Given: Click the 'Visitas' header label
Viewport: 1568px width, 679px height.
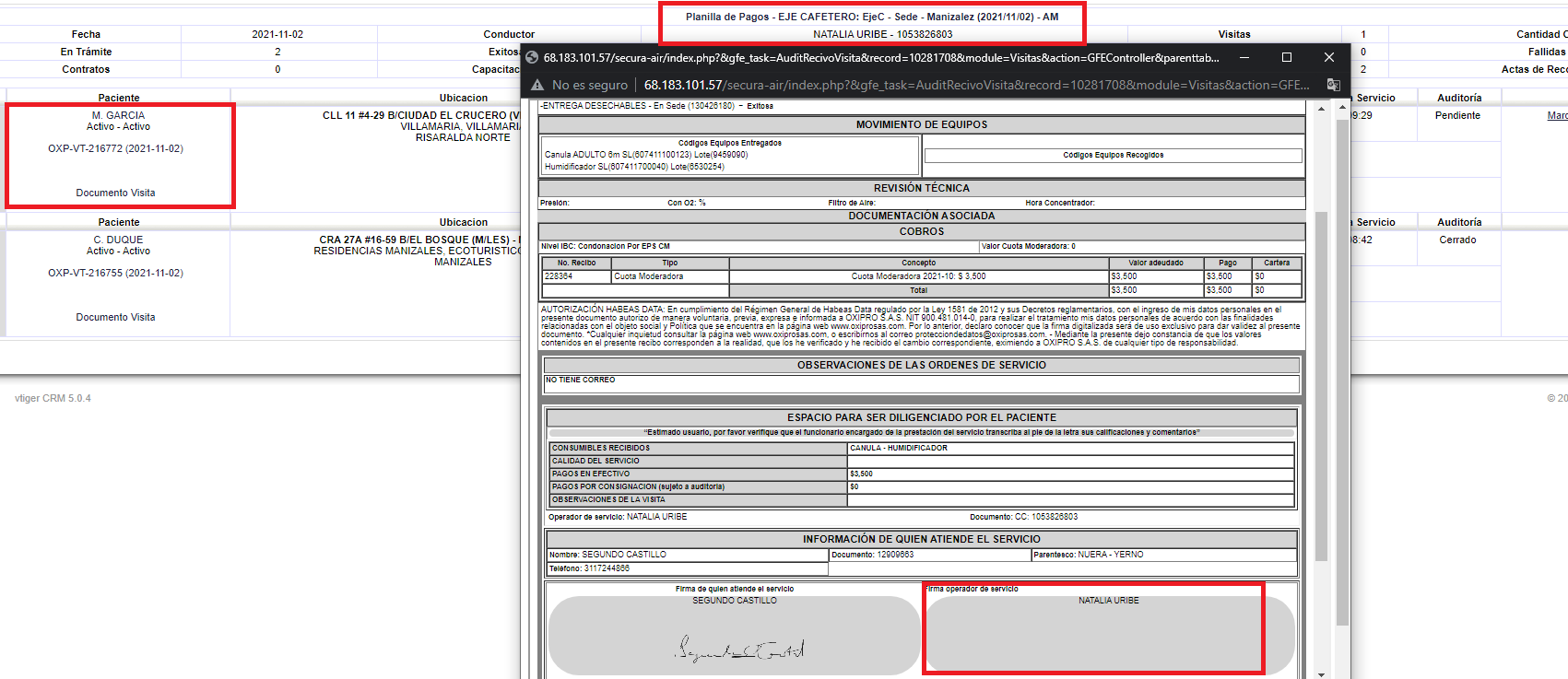Looking at the screenshot, I should click(1234, 34).
